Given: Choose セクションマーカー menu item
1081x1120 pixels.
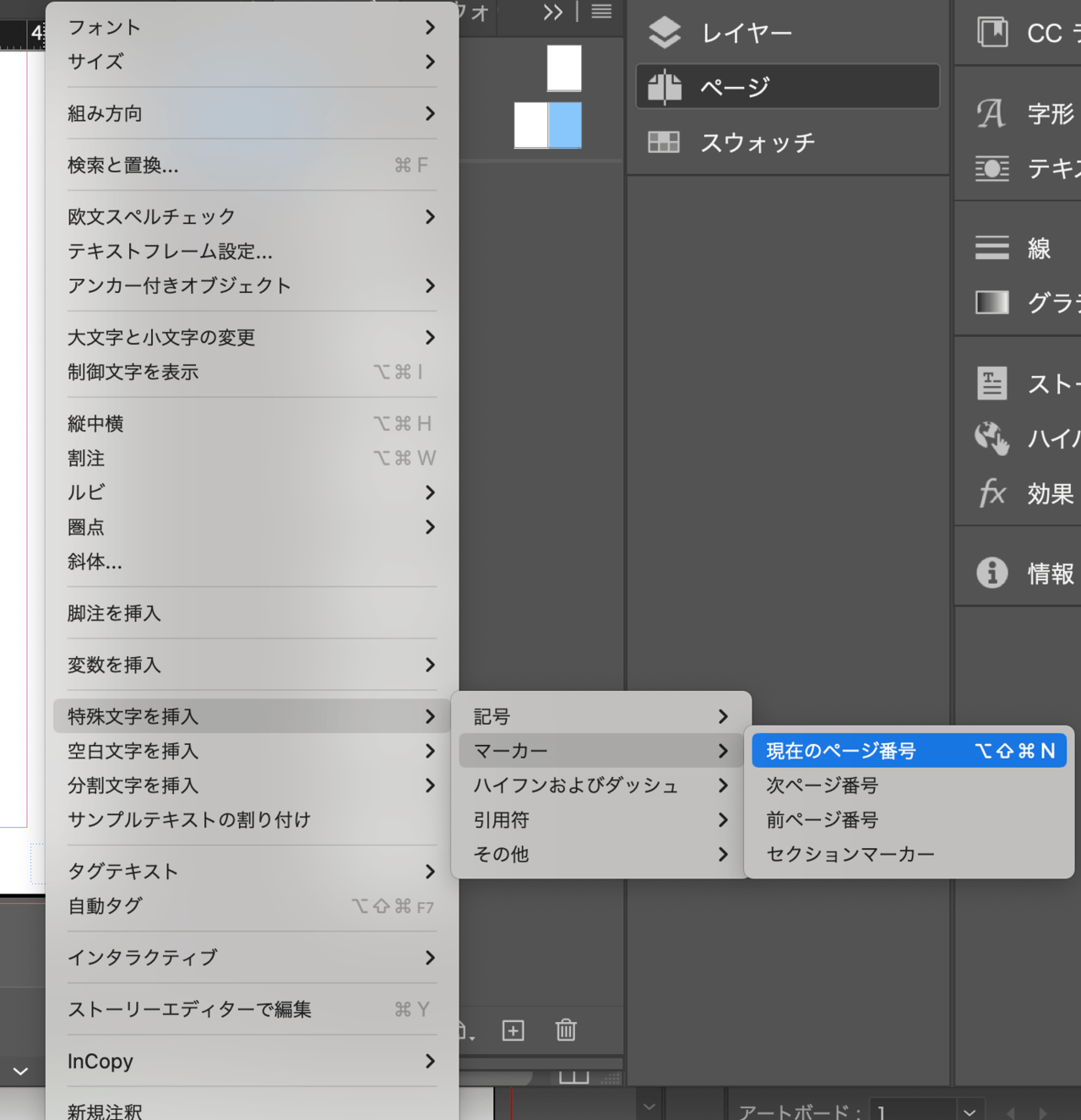Looking at the screenshot, I should (850, 854).
